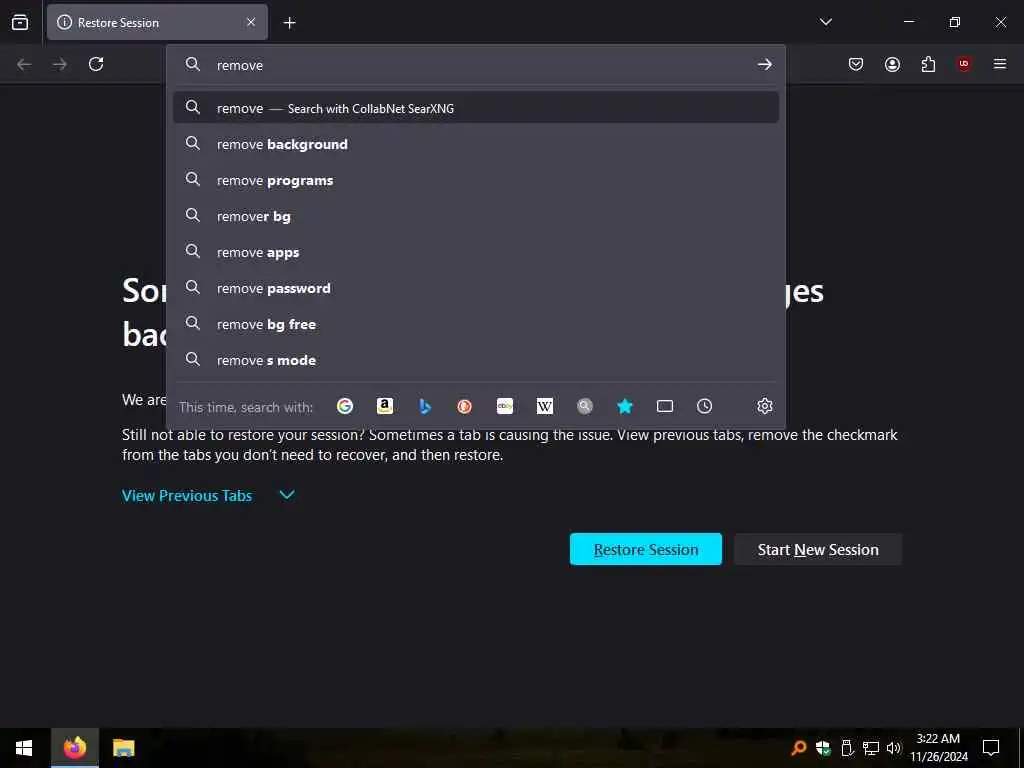Select "remove — Search with CollabNet SearXNG" suggestion
1024x768 pixels.
pyautogui.click(x=475, y=108)
